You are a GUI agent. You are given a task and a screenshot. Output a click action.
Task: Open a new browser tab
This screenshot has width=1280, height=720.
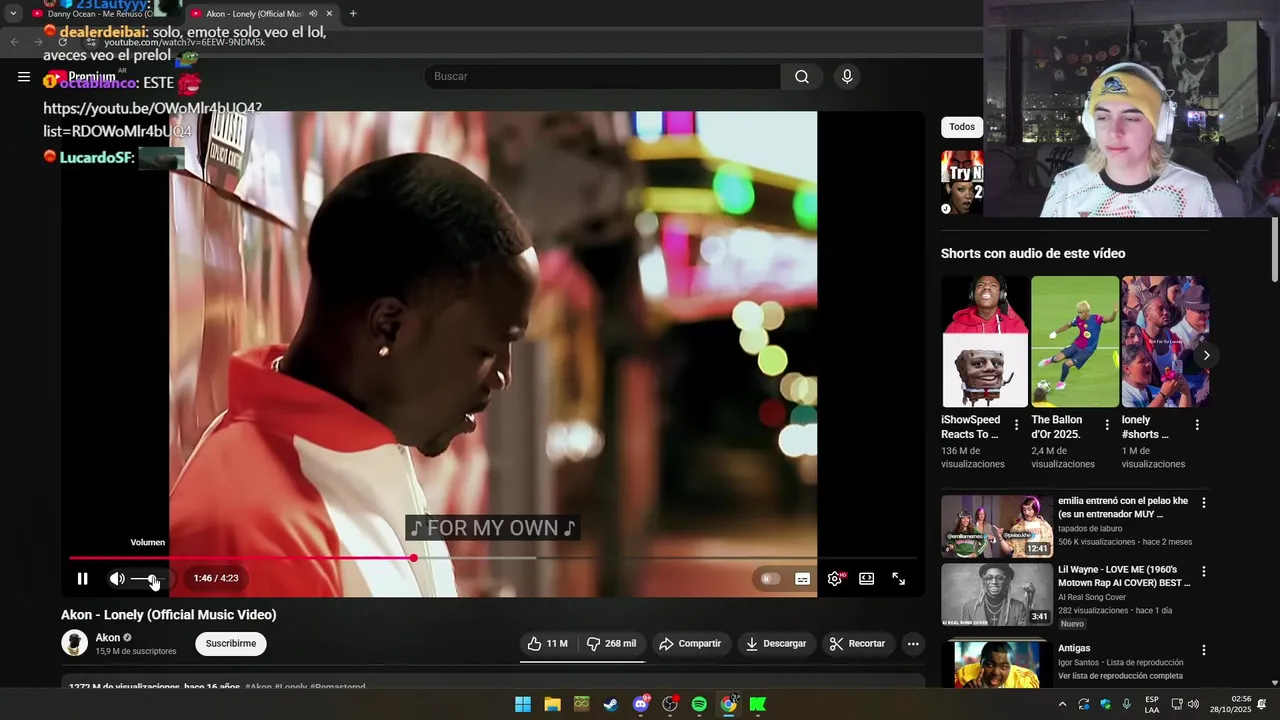[x=353, y=14]
